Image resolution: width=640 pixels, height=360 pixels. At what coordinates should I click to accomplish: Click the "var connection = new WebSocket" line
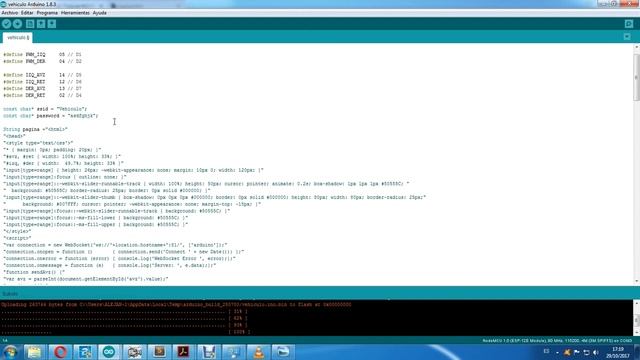click(115, 245)
